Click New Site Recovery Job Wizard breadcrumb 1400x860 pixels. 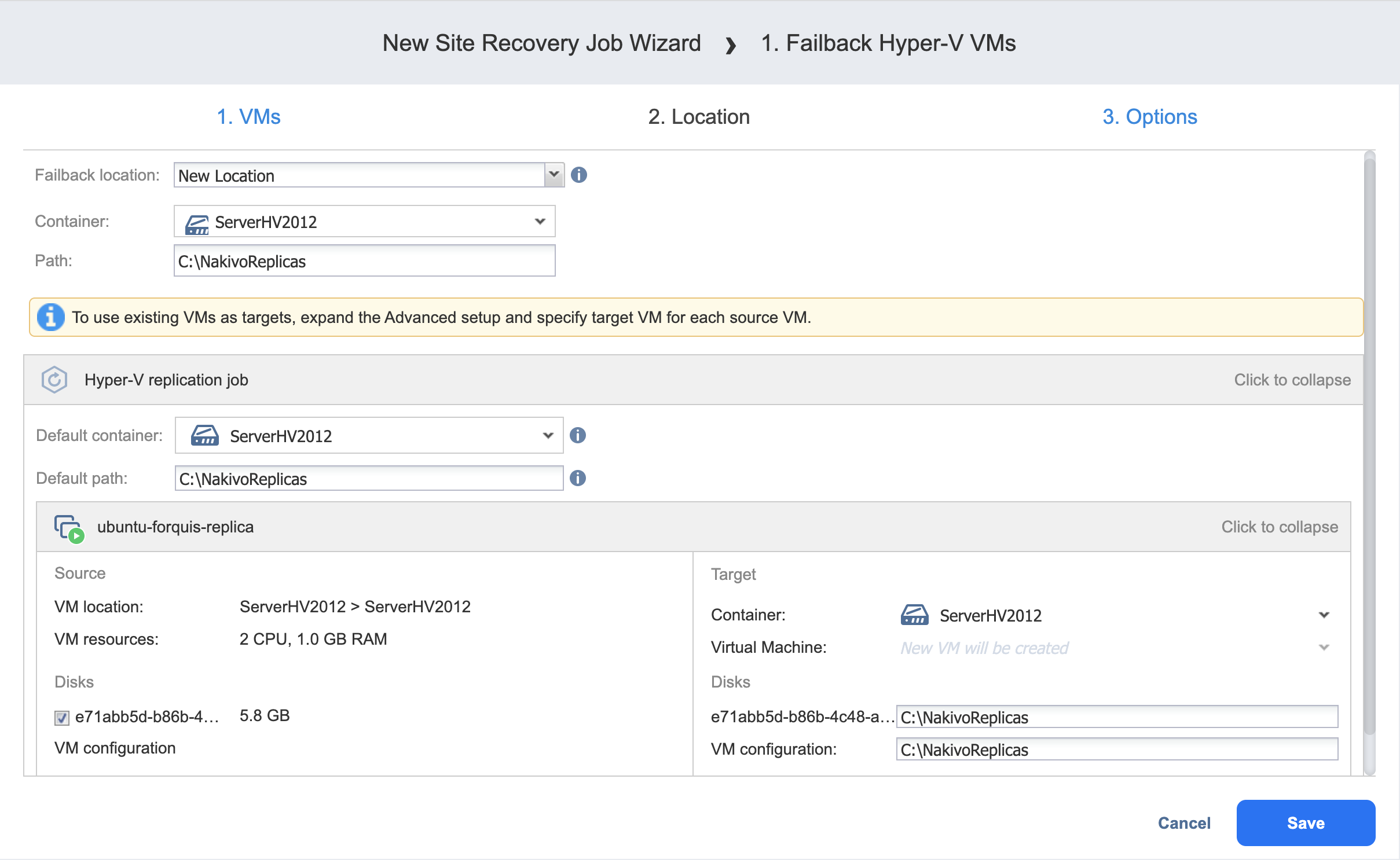[x=541, y=43]
